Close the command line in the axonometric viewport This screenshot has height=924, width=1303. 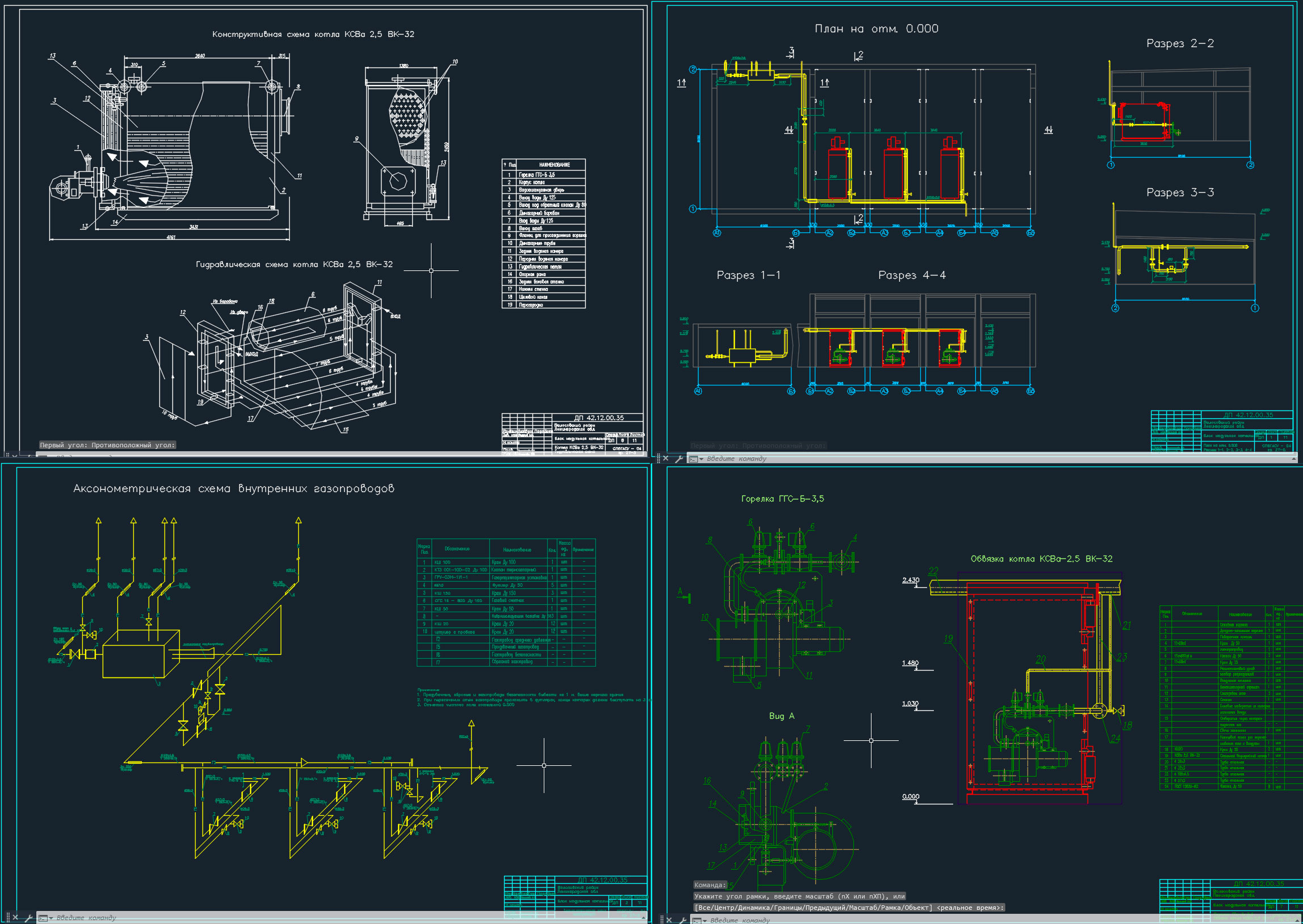pos(15,918)
